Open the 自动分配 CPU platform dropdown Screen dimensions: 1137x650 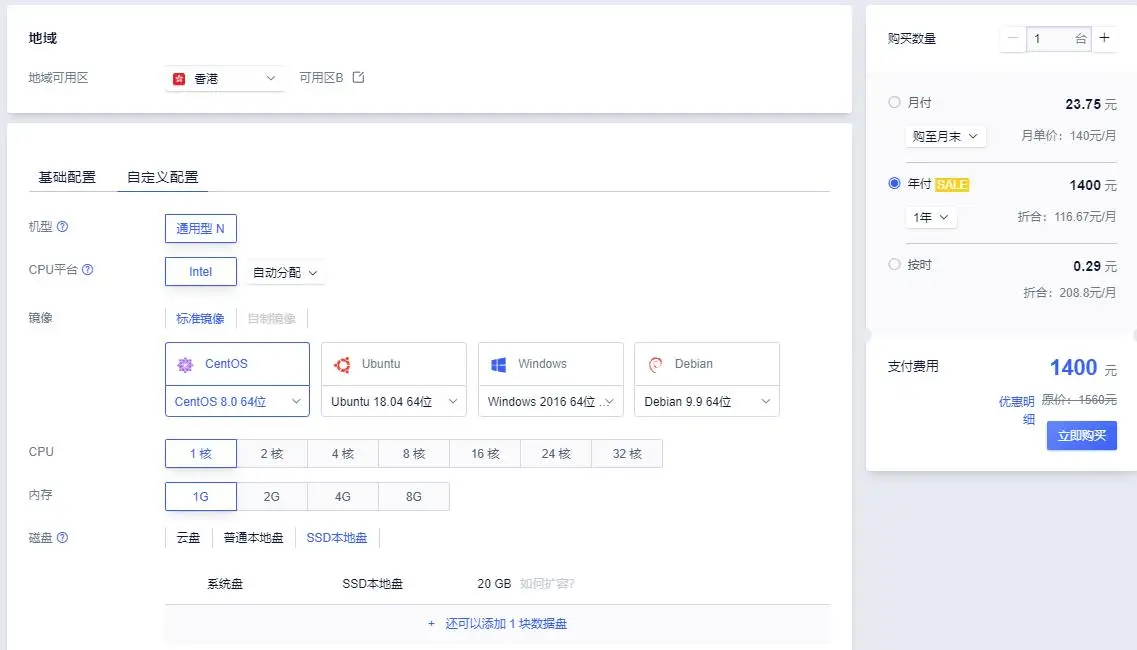(285, 273)
